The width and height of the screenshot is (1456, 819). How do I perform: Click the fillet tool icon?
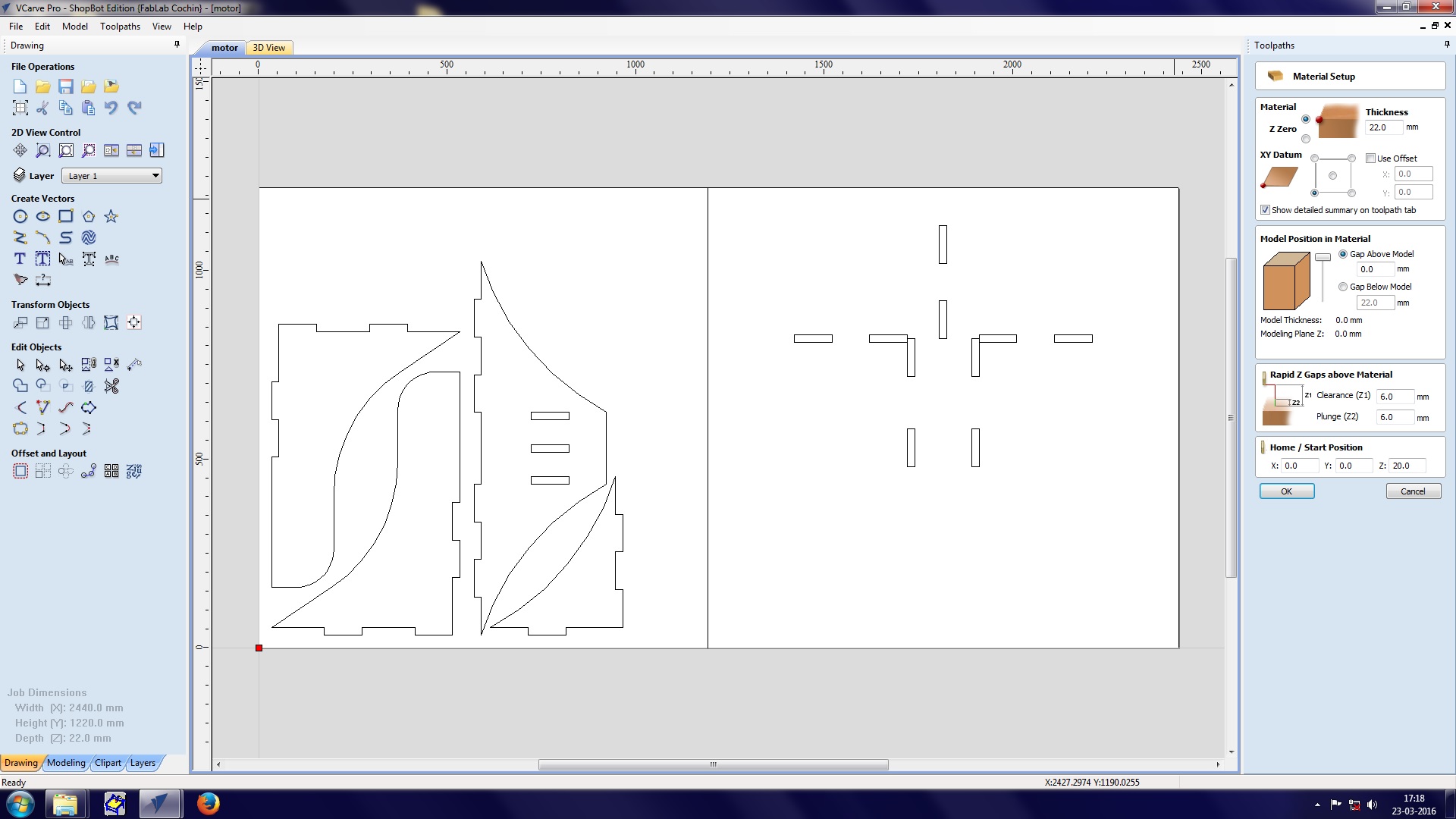point(20,408)
